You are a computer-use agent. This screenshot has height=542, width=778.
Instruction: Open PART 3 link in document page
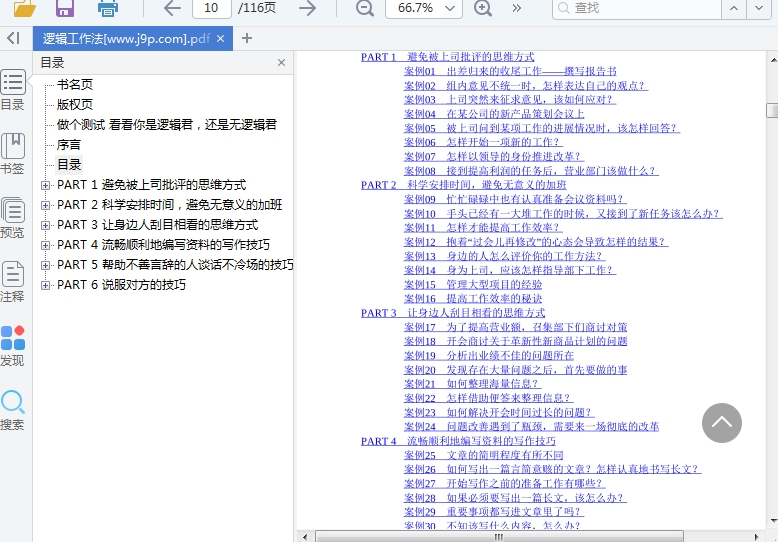click(x=453, y=313)
